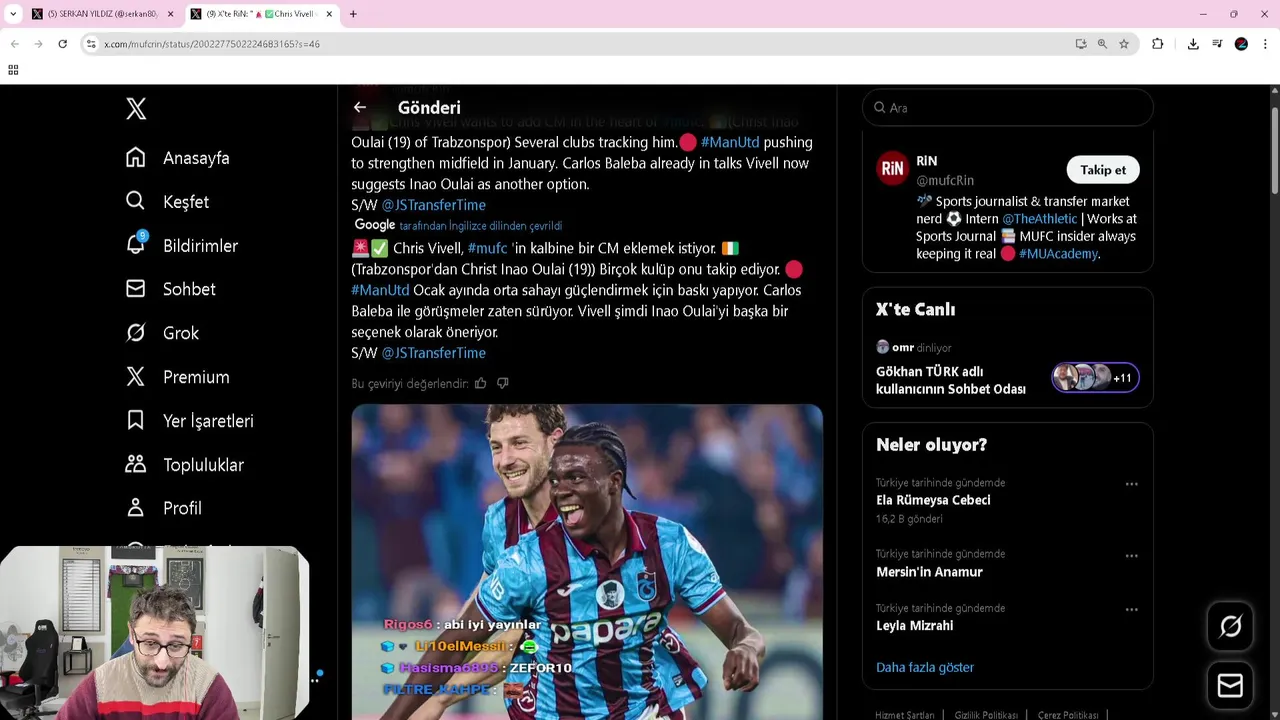Open @TheAthletic link in bio
Viewport: 1280px width, 720px height.
point(1040,218)
